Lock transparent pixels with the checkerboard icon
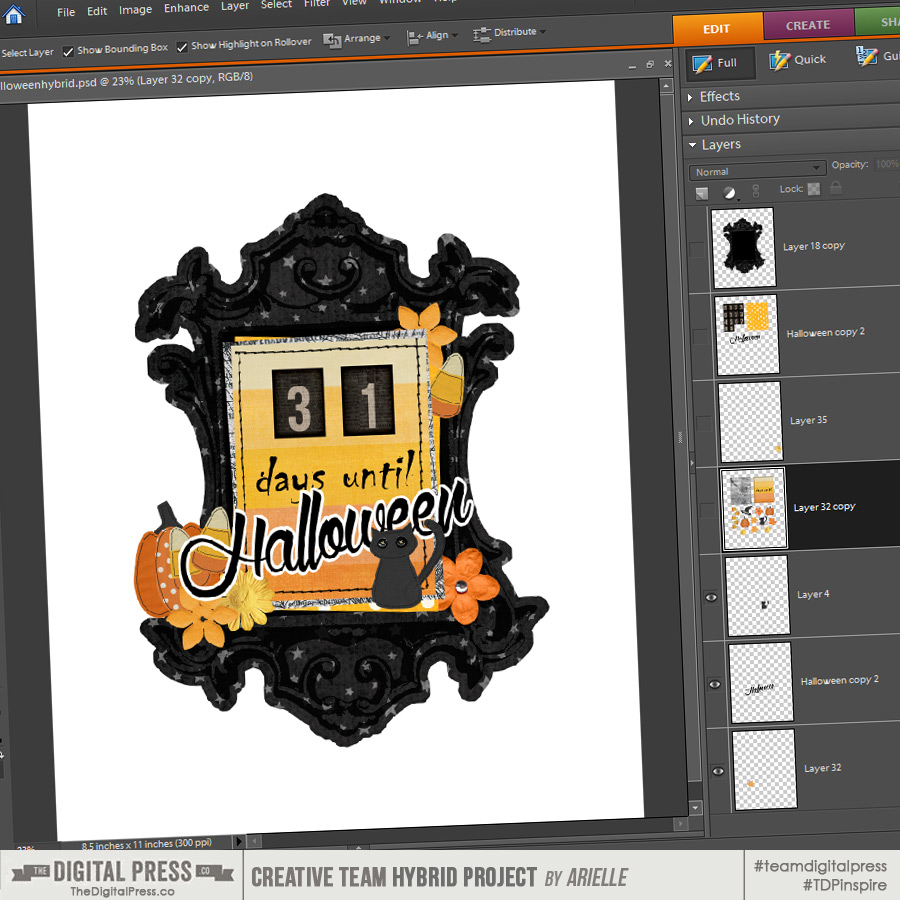The width and height of the screenshot is (900, 900). pyautogui.click(x=814, y=189)
